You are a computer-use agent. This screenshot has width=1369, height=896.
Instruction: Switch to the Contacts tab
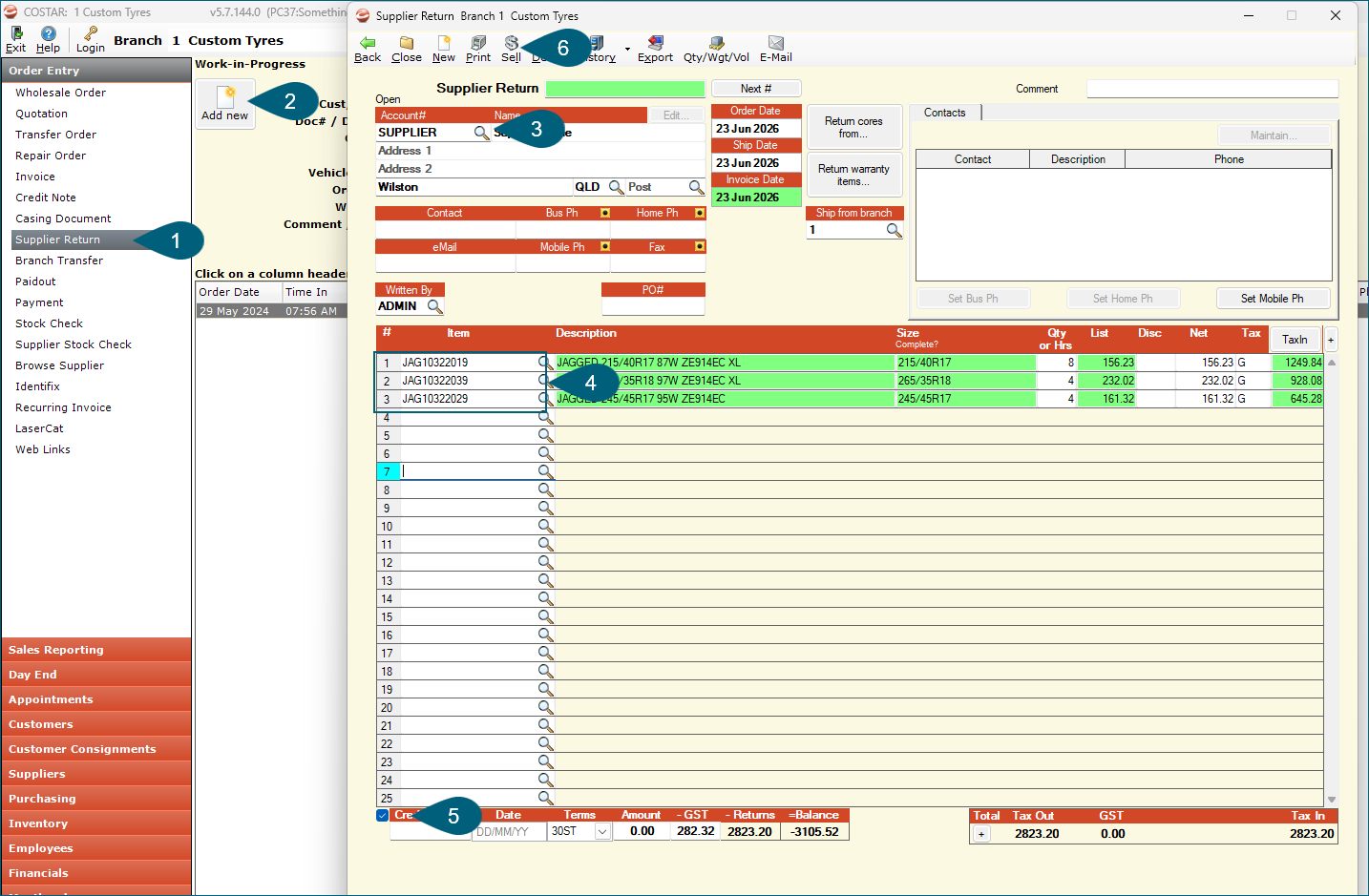pos(945,113)
